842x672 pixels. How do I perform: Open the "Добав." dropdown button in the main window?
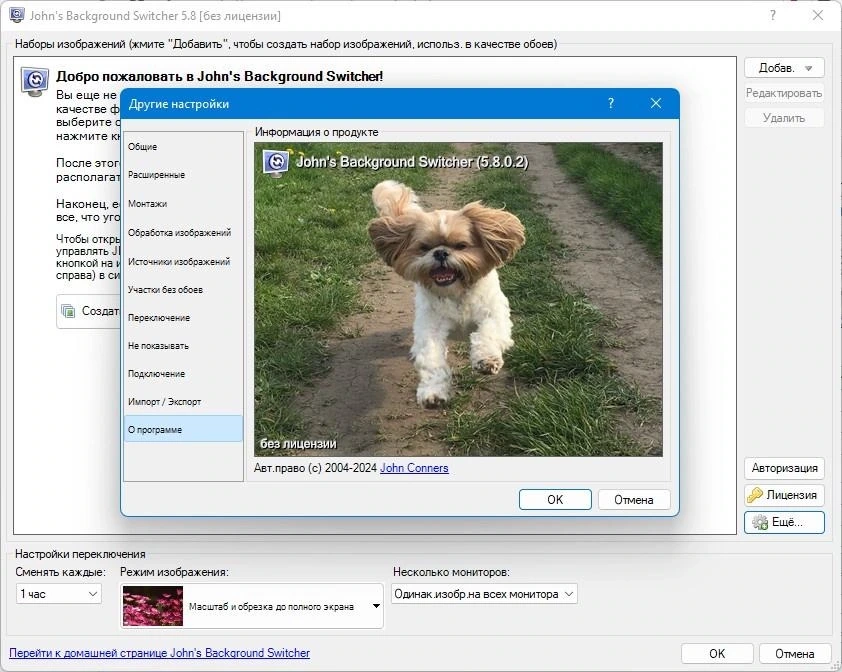[784, 68]
